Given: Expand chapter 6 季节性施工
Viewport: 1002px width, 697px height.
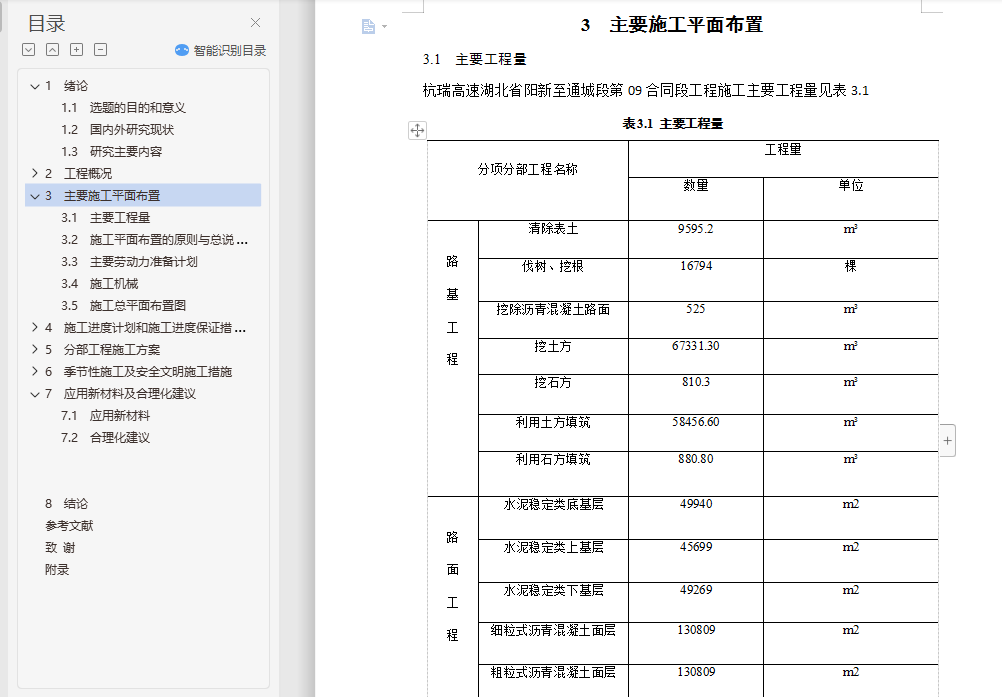Looking at the screenshot, I should (x=35, y=371).
